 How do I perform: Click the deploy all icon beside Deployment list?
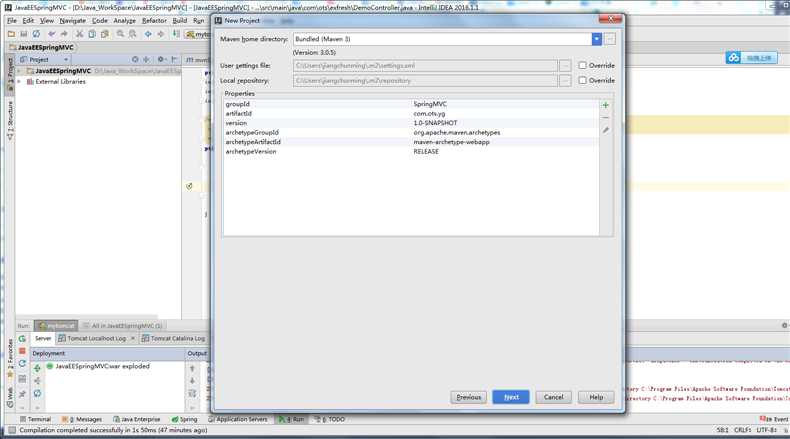tap(37, 368)
